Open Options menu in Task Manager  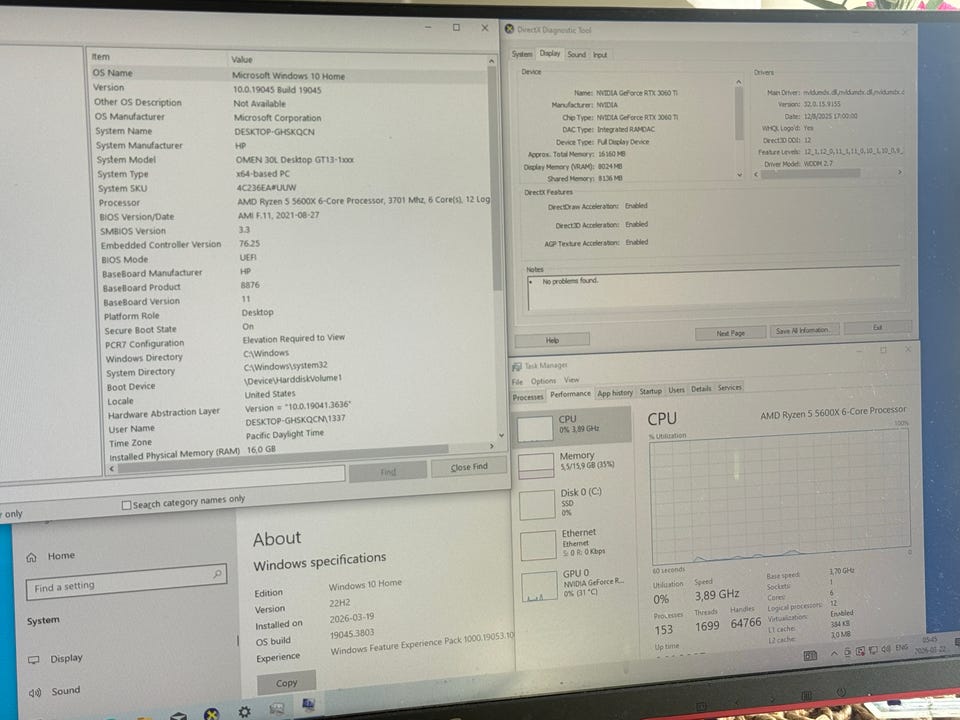click(543, 381)
